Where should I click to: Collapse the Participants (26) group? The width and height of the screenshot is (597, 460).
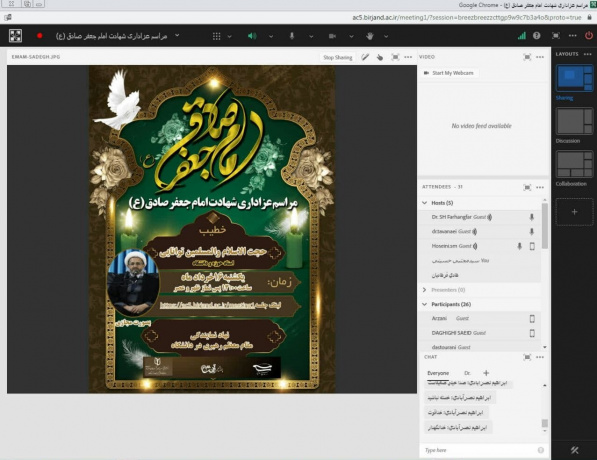point(425,304)
